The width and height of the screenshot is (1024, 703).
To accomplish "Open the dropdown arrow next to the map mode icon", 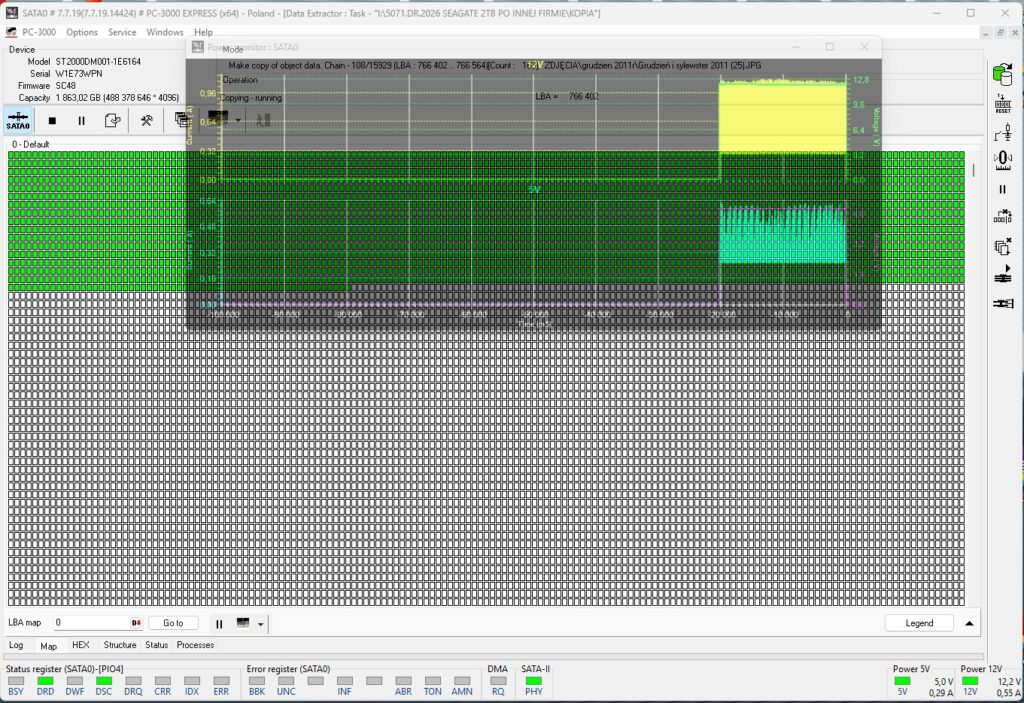I will coord(261,625).
